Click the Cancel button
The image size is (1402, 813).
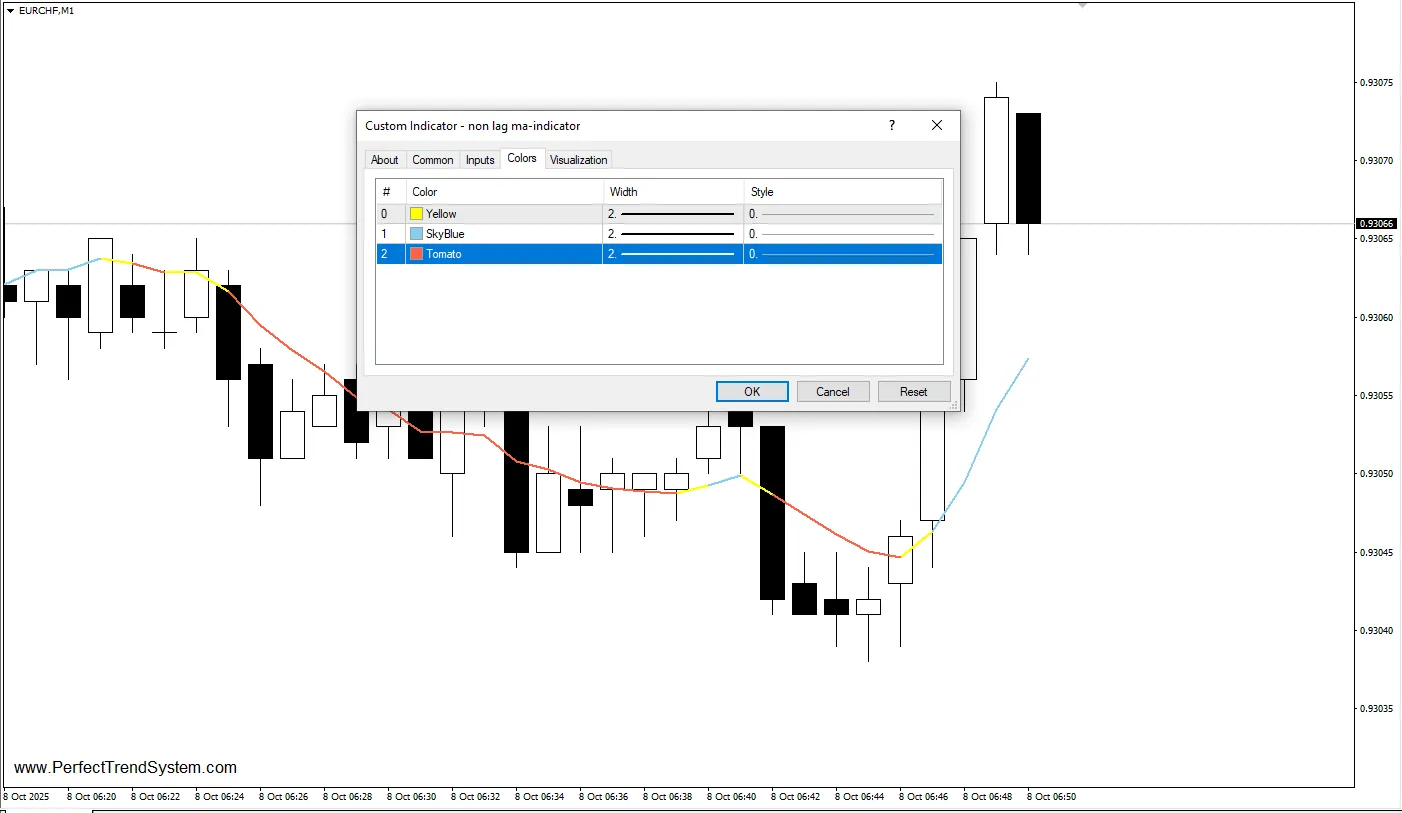833,392
